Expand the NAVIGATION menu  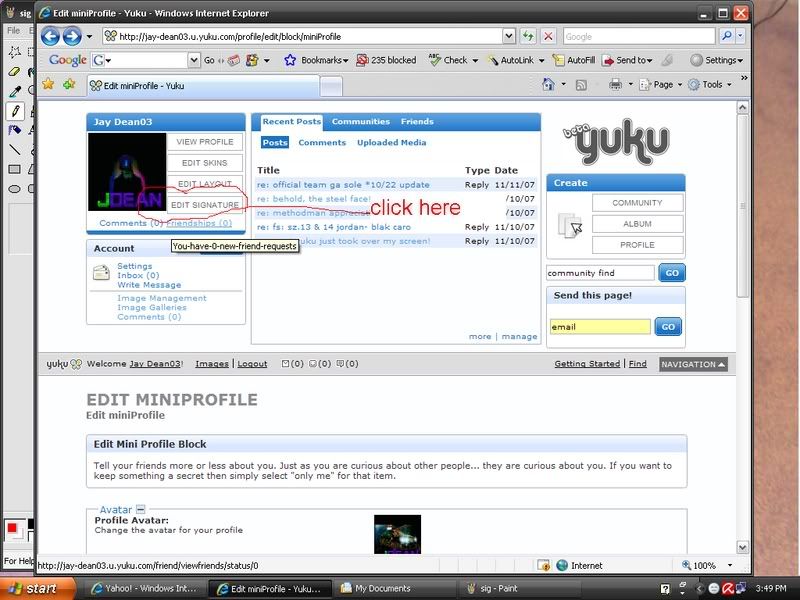pos(693,364)
